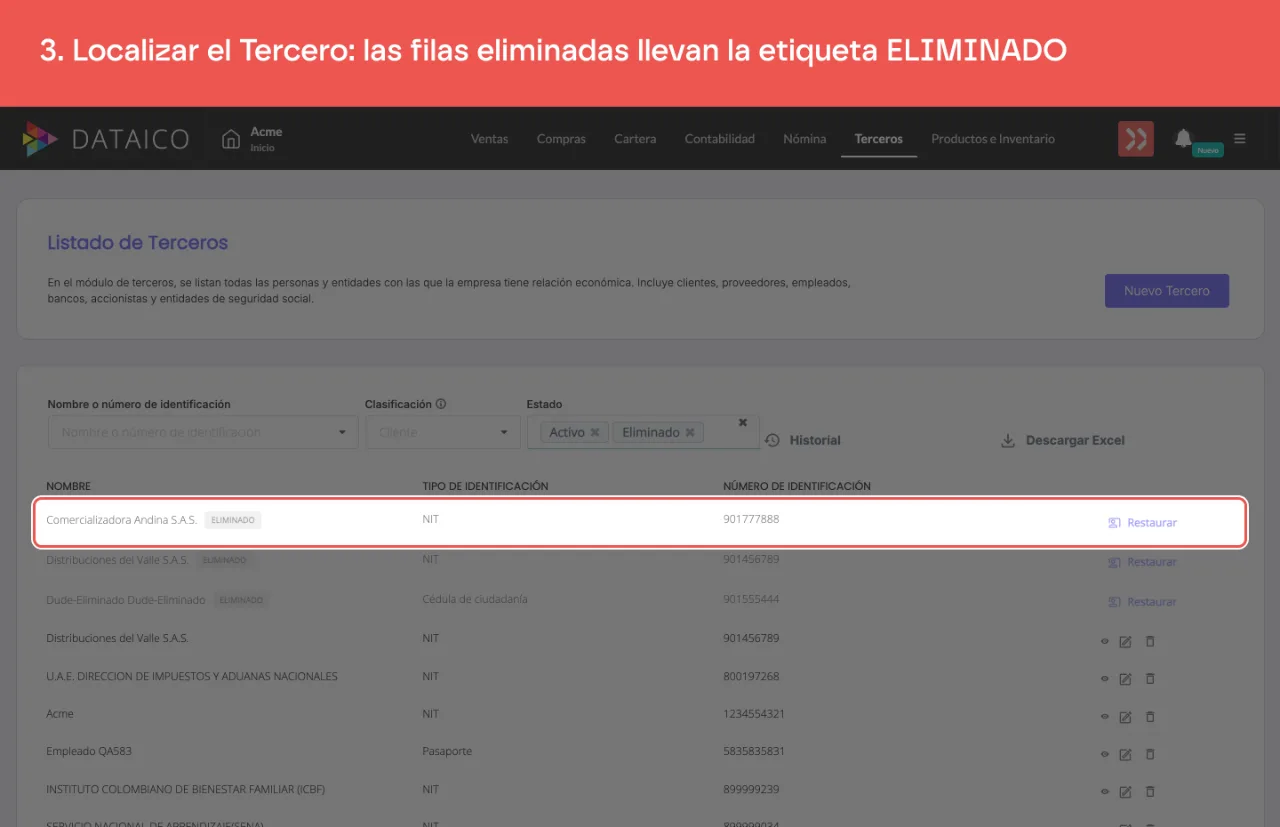Restore Dude-Eliminado Dude-Eliminado

(x=1143, y=602)
